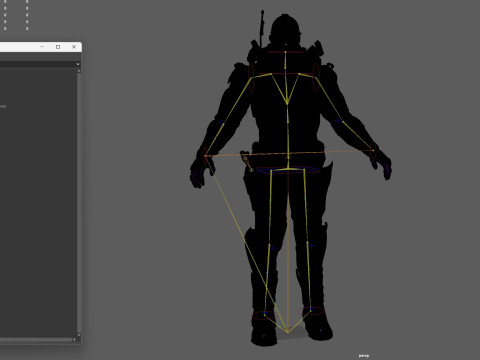Maximize the floating window

(x=58, y=47)
